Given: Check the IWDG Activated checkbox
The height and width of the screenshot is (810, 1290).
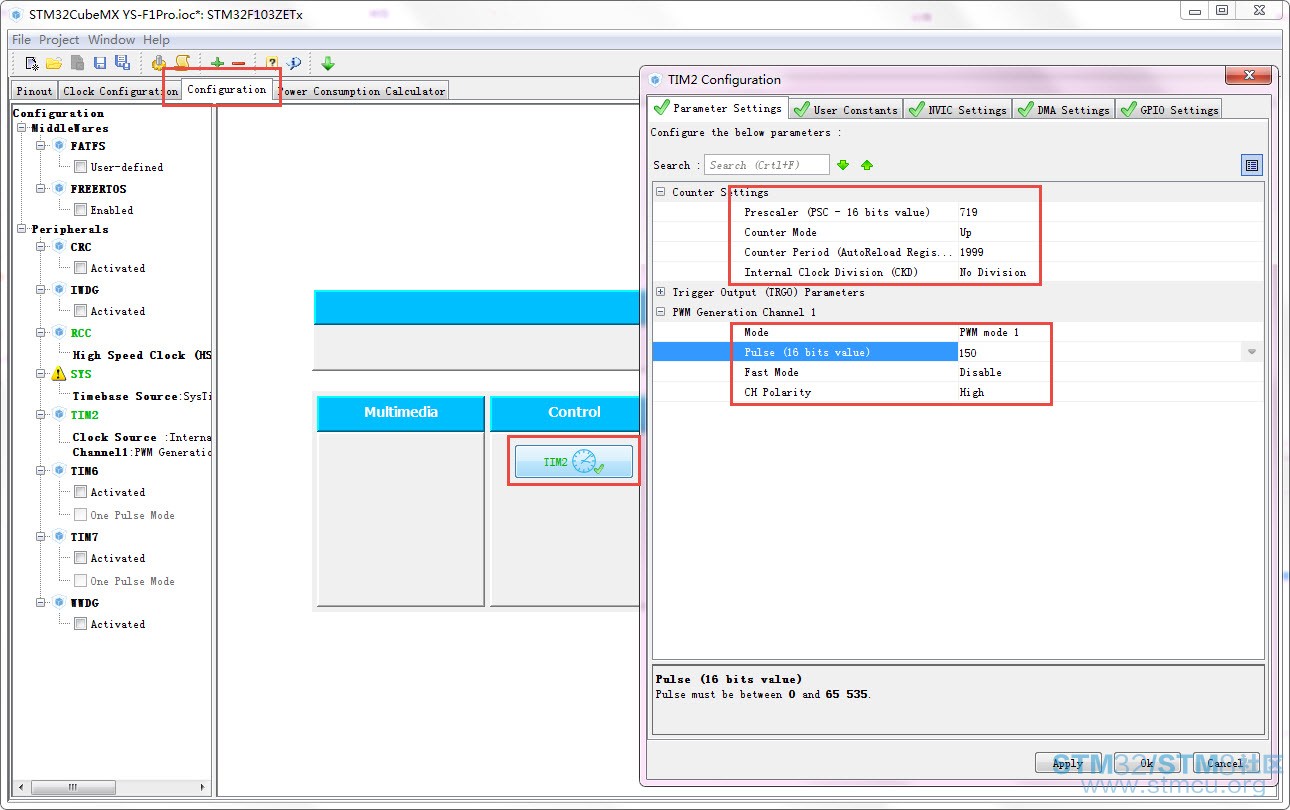Looking at the screenshot, I should 80,311.
